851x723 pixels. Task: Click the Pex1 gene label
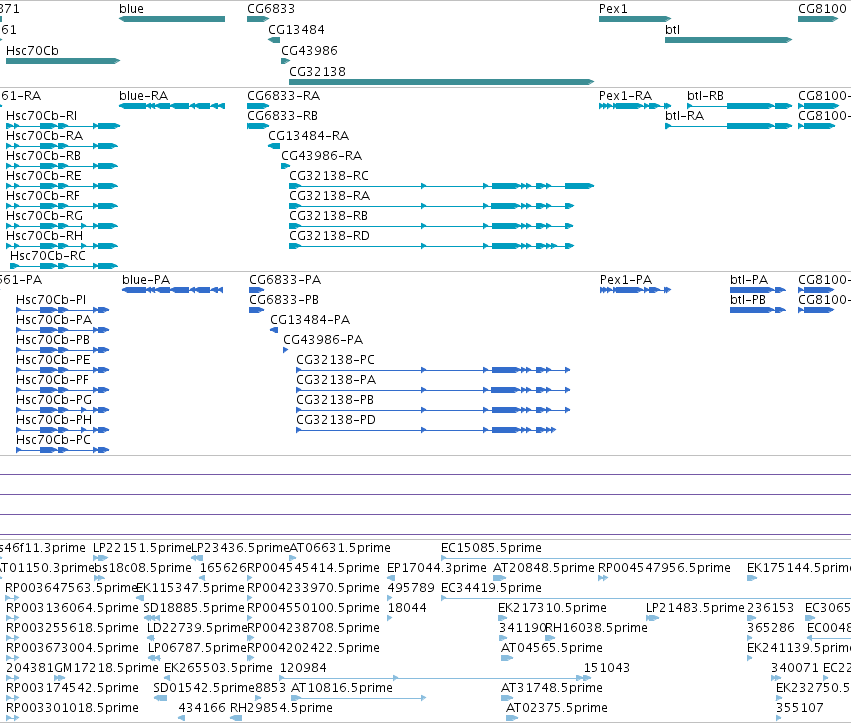(613, 9)
